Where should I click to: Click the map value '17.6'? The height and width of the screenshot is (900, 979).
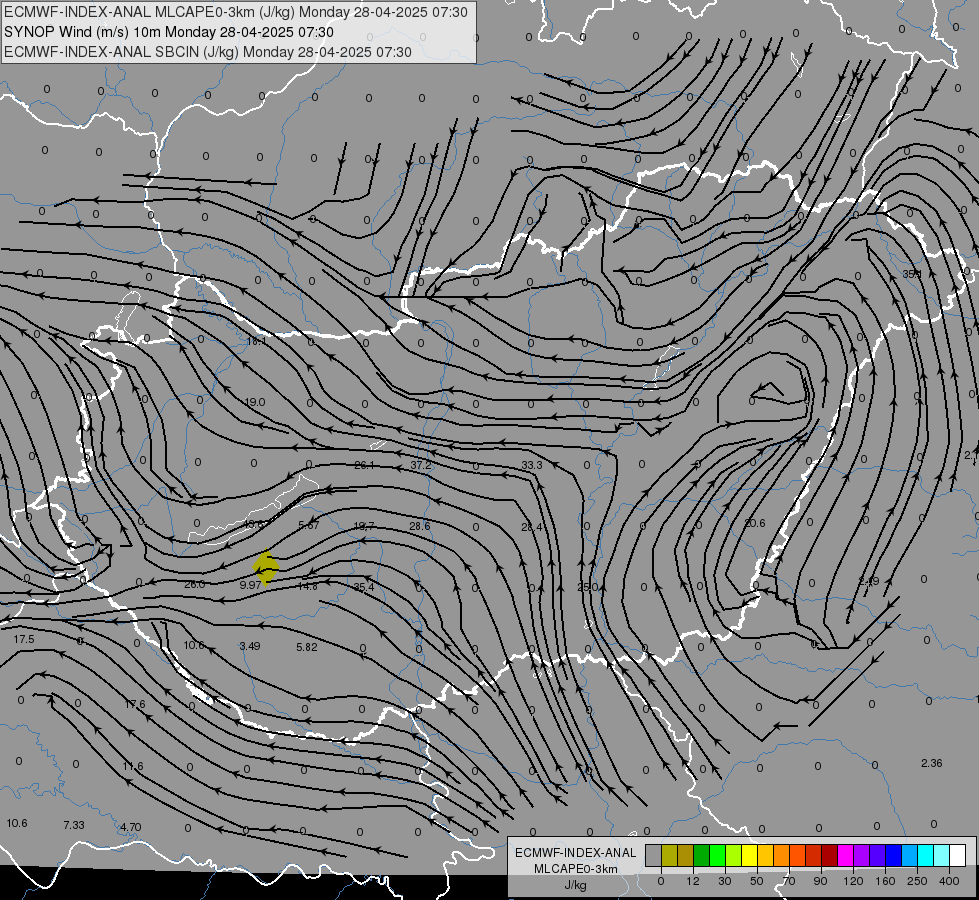135,705
